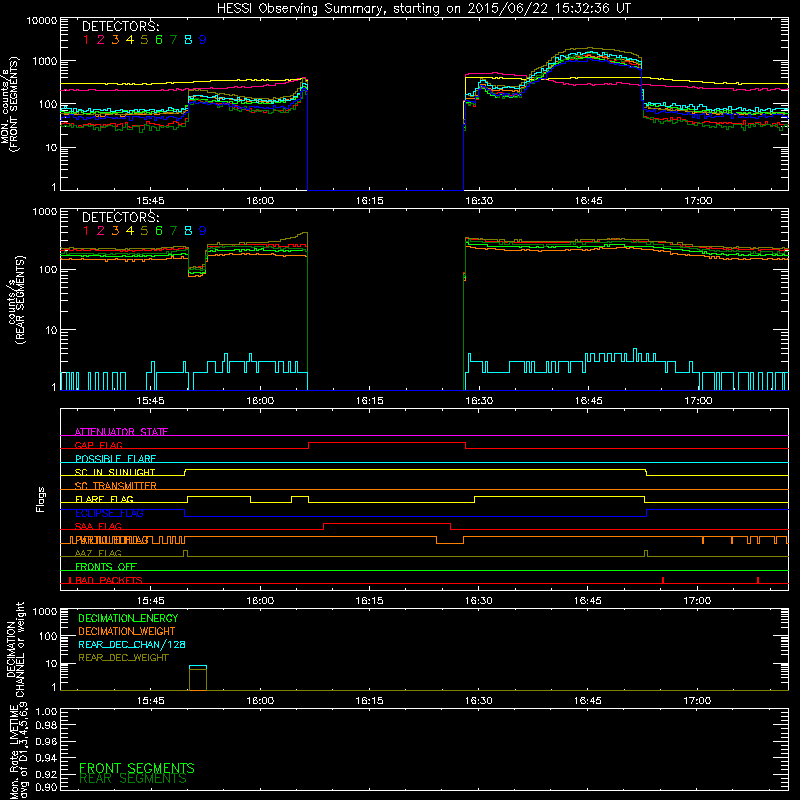800x800 pixels.
Task: Click dark green detector 7 in rear legend
Action: click(173, 231)
